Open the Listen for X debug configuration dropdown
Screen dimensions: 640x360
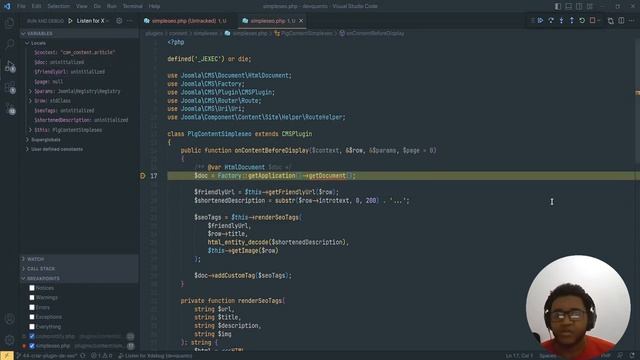pos(93,21)
